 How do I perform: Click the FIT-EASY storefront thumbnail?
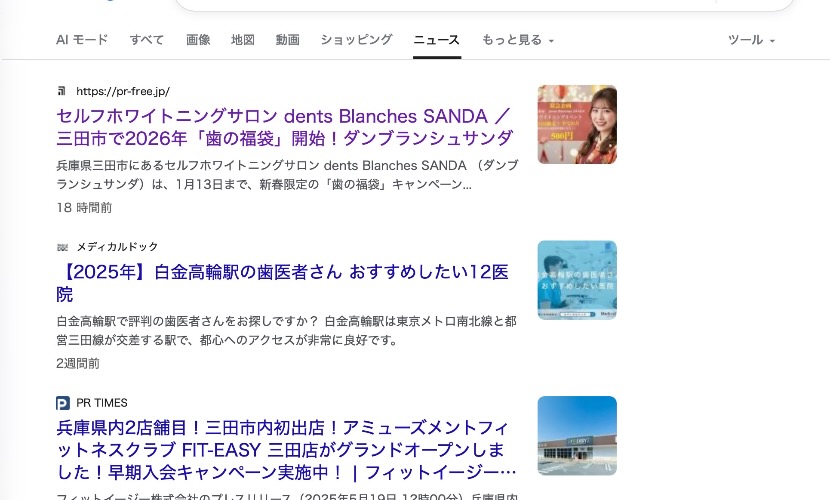click(577, 435)
